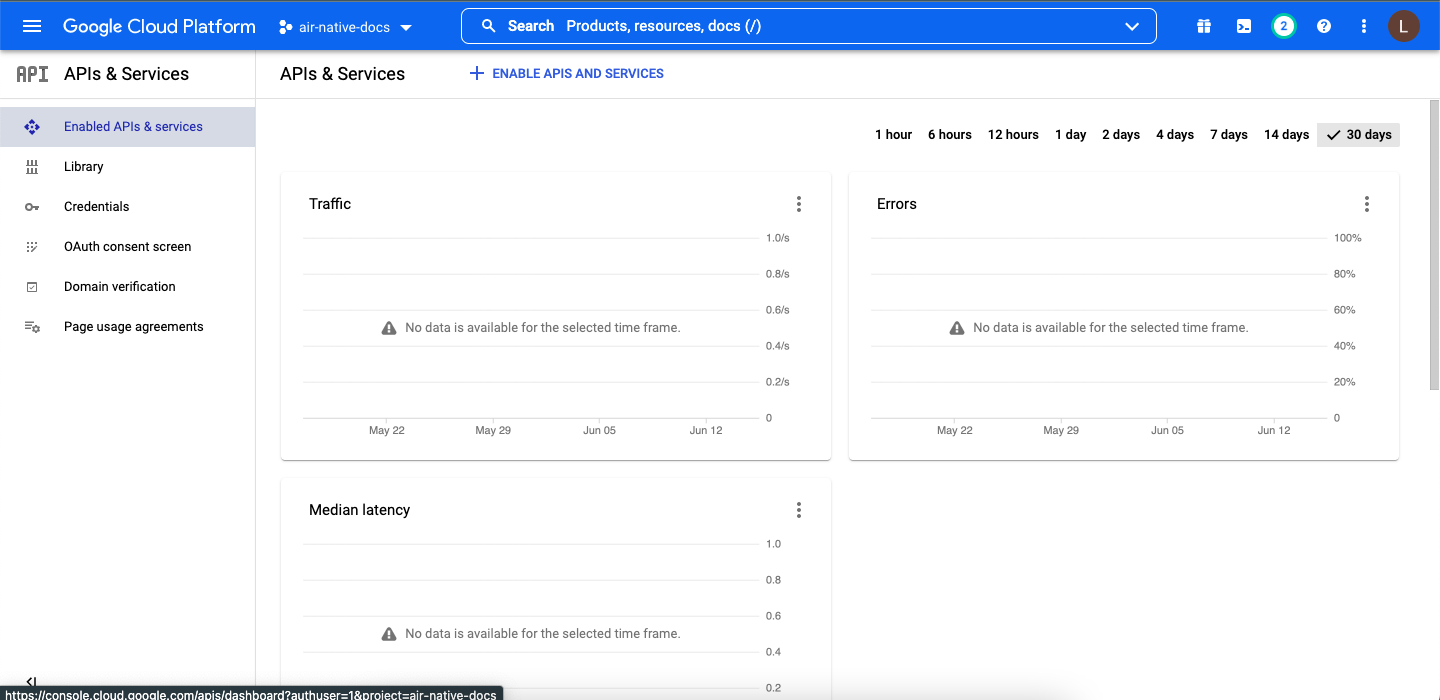
Task: Click in the search products input field
Action: coord(800,26)
